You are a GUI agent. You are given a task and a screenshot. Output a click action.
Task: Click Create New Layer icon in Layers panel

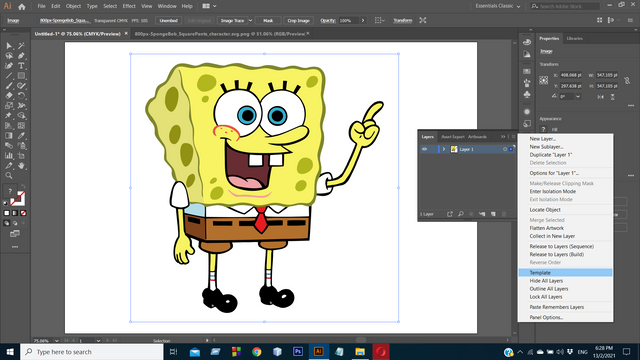[493, 214]
